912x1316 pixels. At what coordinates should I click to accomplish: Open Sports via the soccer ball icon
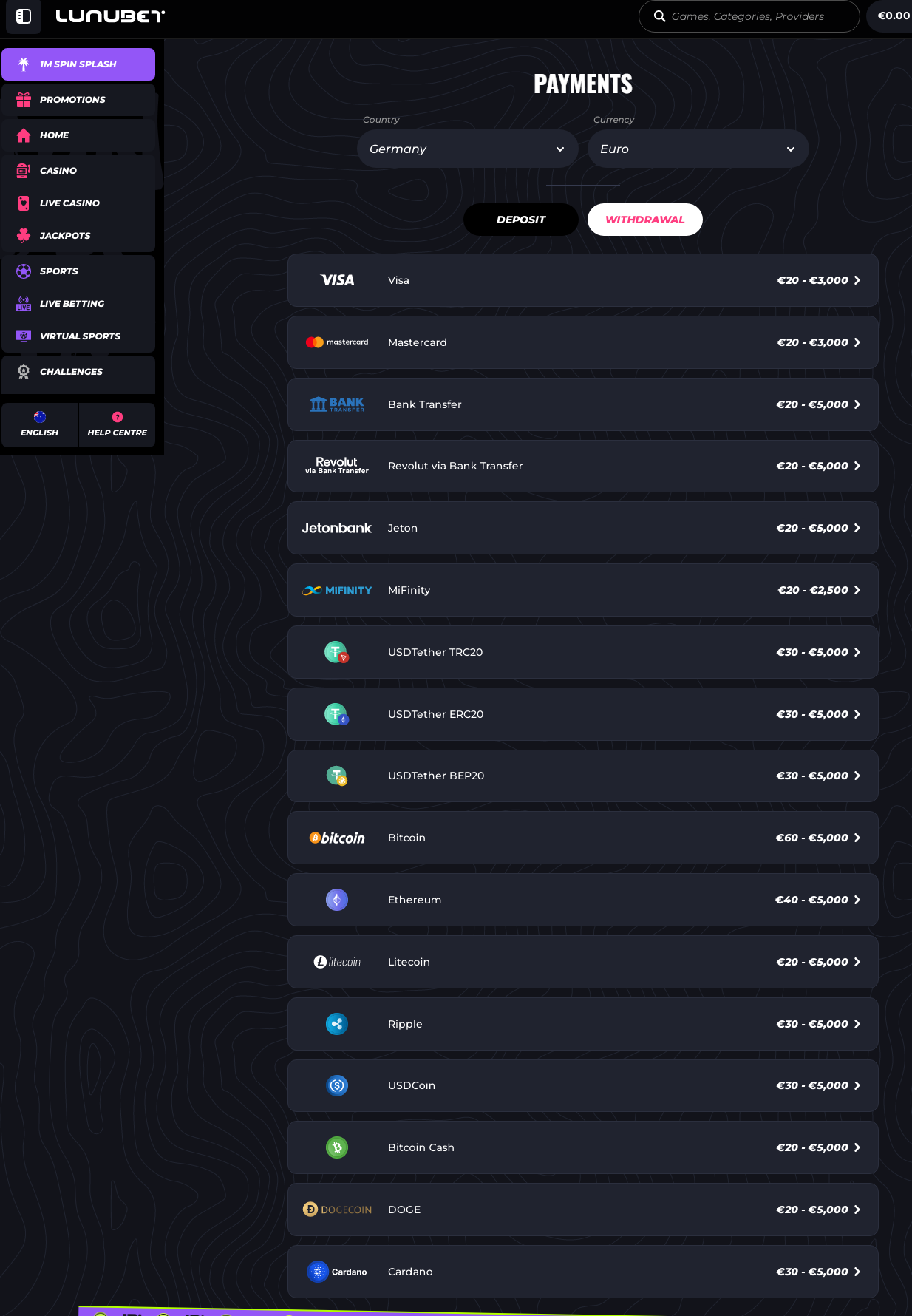(24, 271)
